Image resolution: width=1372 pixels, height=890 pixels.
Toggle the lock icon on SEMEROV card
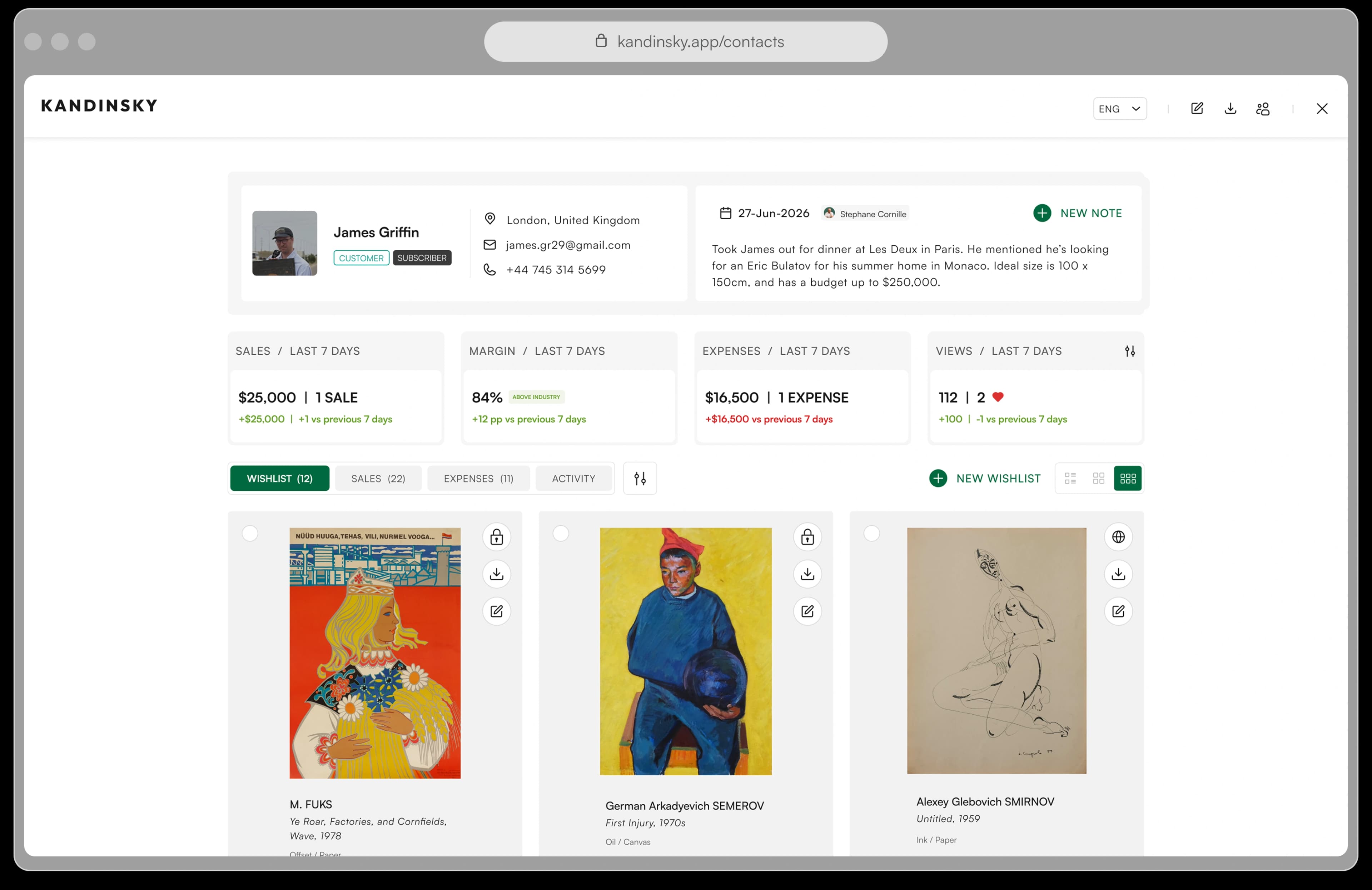point(807,537)
